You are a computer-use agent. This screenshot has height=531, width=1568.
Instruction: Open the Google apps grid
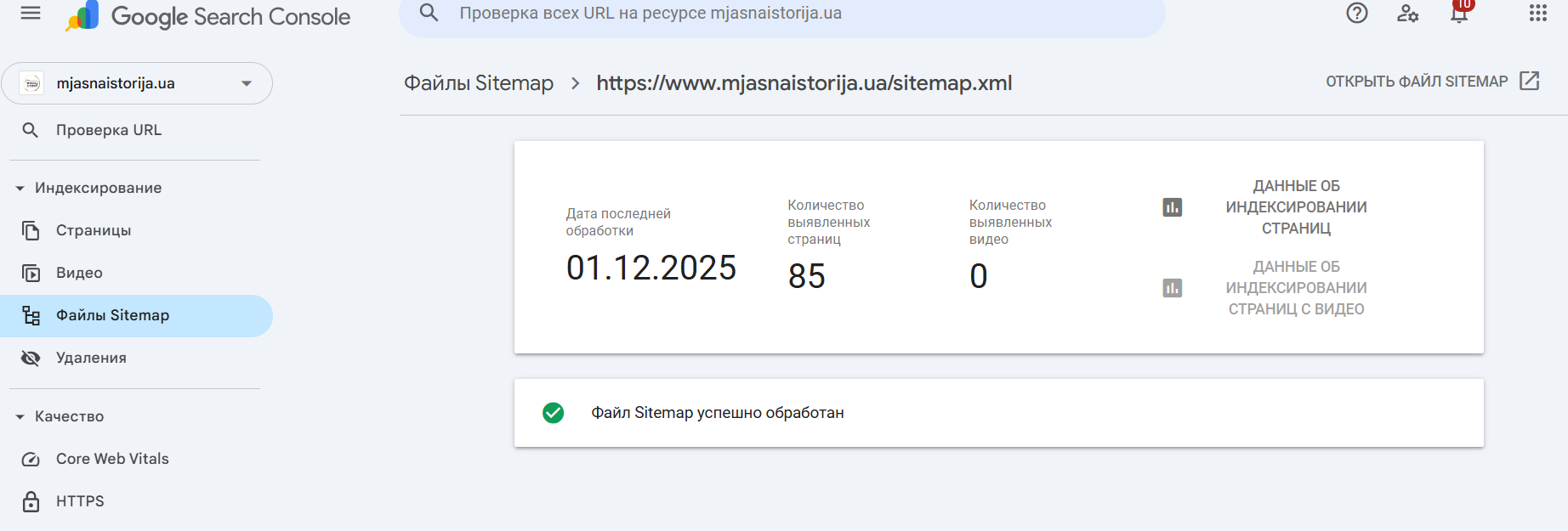click(1537, 13)
